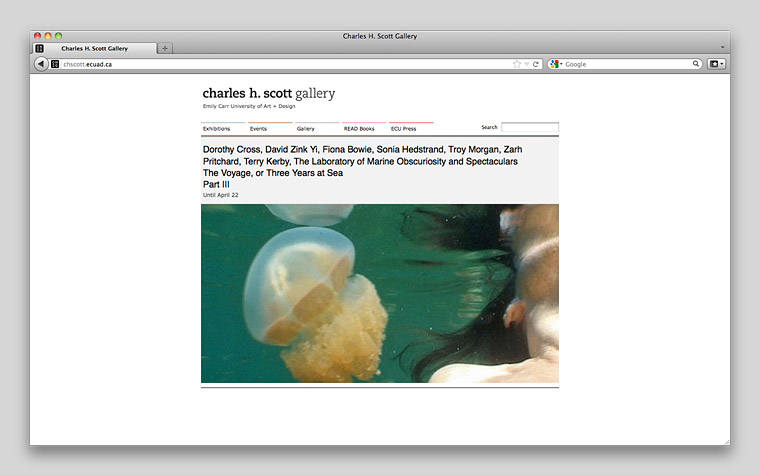
Task: Open the bookmarks toolbar button at far right
Action: point(716,64)
